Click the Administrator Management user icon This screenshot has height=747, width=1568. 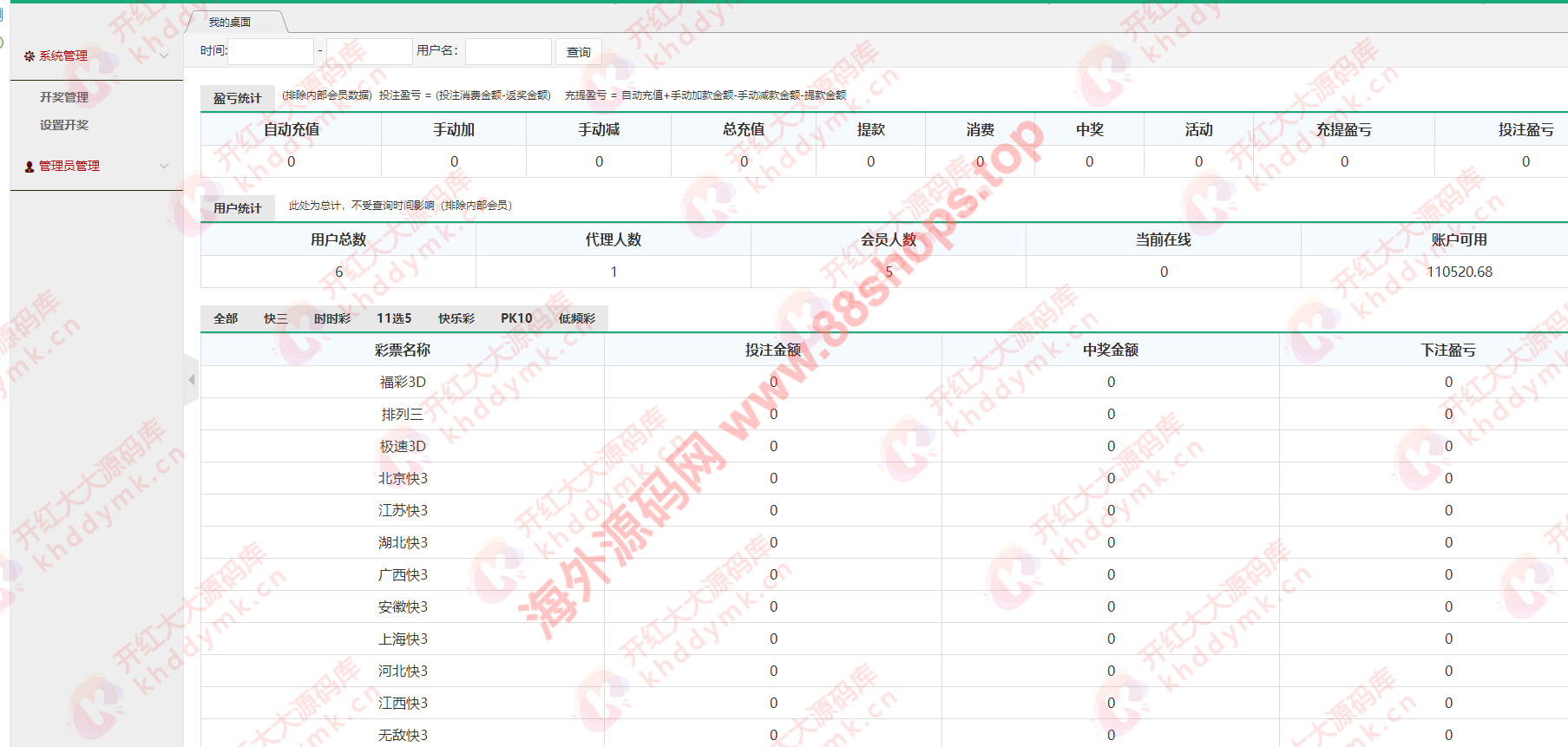pos(30,167)
